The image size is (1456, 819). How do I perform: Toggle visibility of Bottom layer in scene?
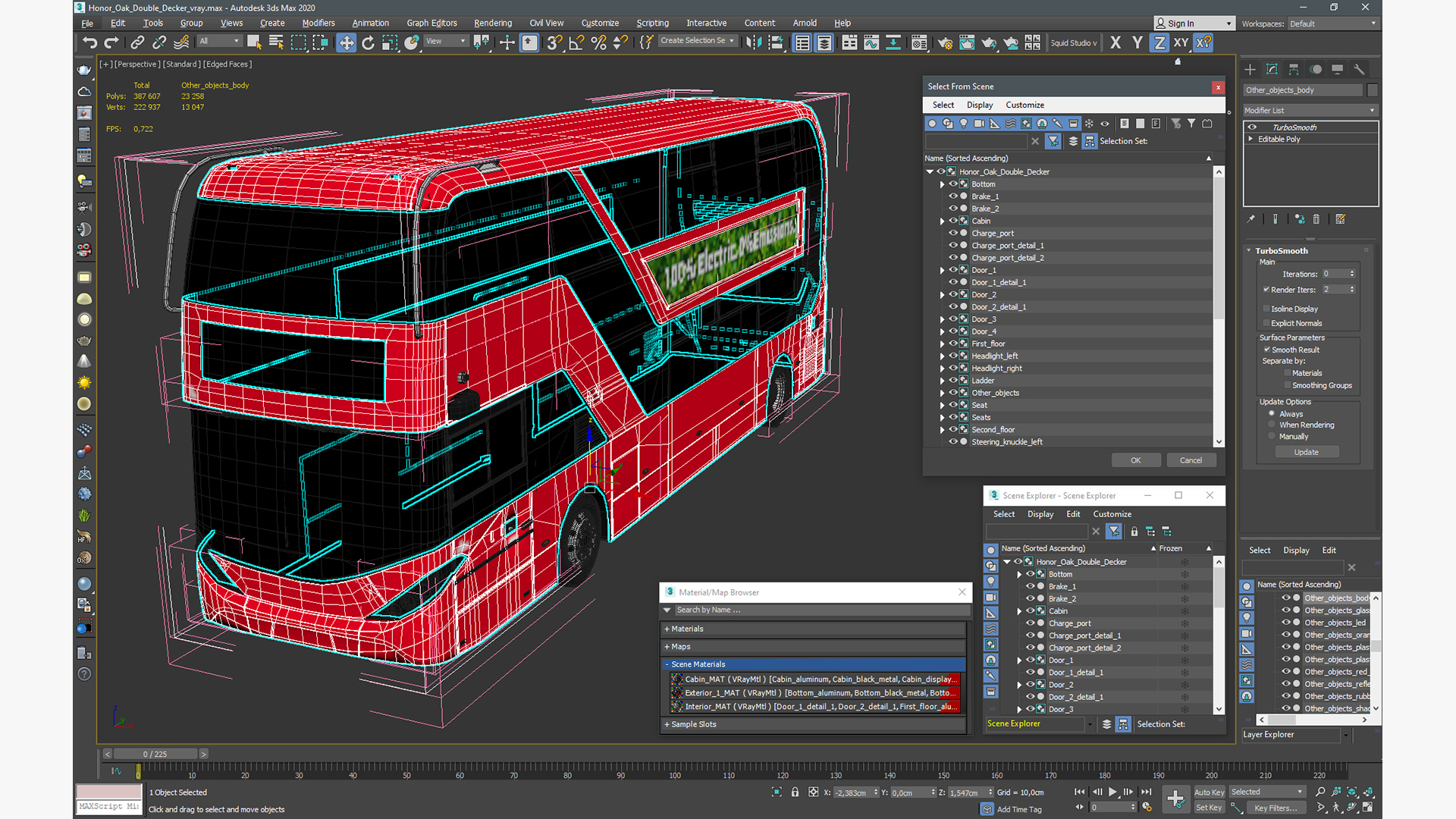1030,574
